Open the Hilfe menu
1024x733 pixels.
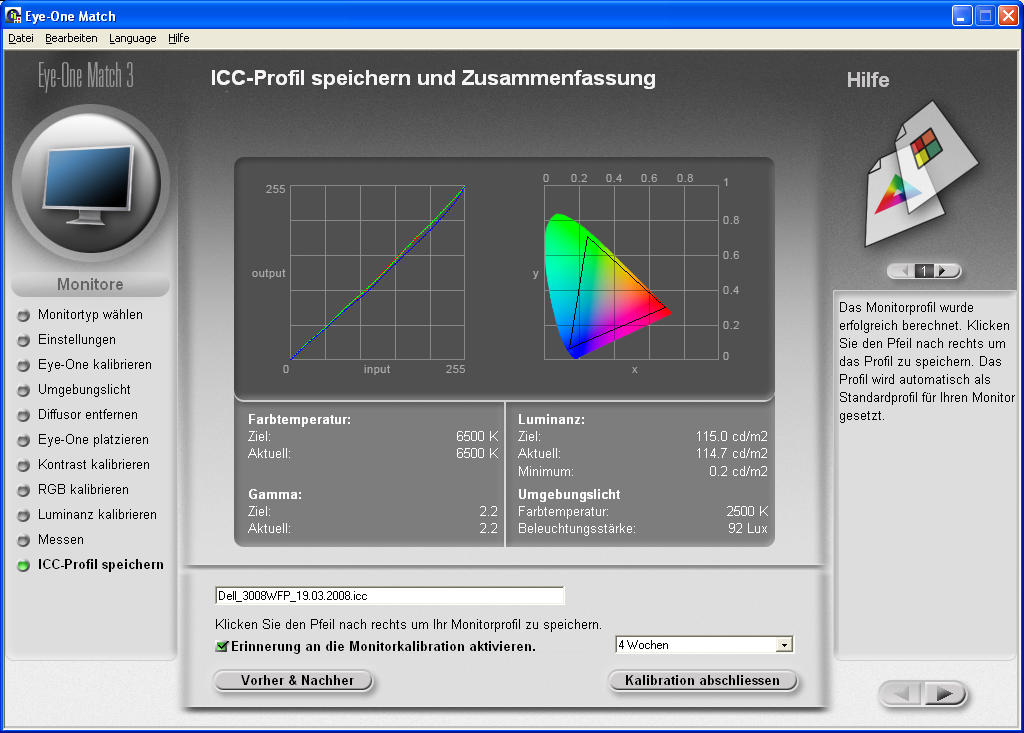coord(179,38)
